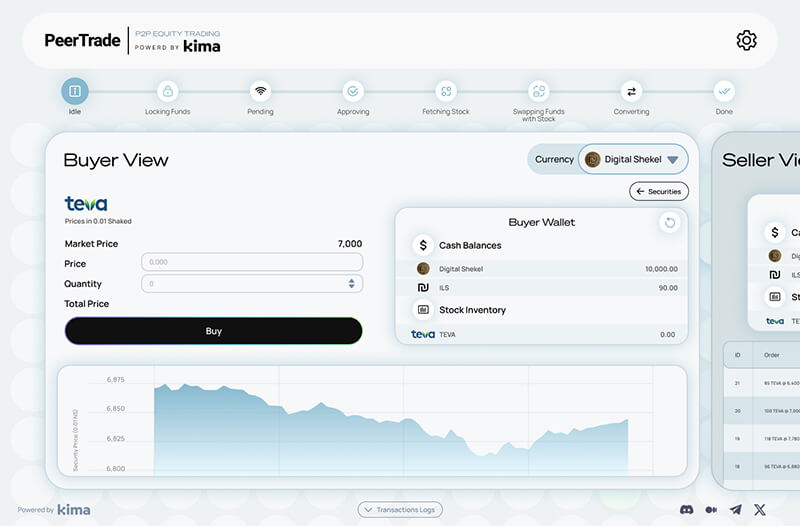Click the Pending wifi-signal icon

(x=260, y=91)
